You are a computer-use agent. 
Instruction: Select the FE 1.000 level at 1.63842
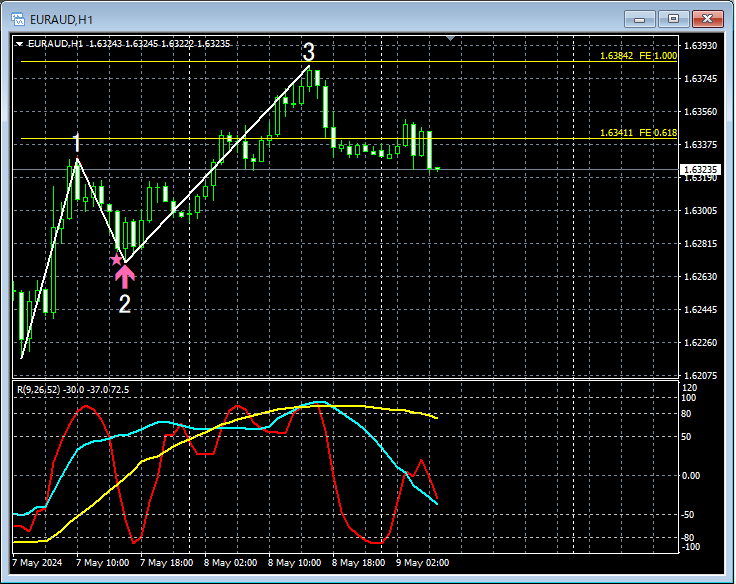click(x=638, y=56)
